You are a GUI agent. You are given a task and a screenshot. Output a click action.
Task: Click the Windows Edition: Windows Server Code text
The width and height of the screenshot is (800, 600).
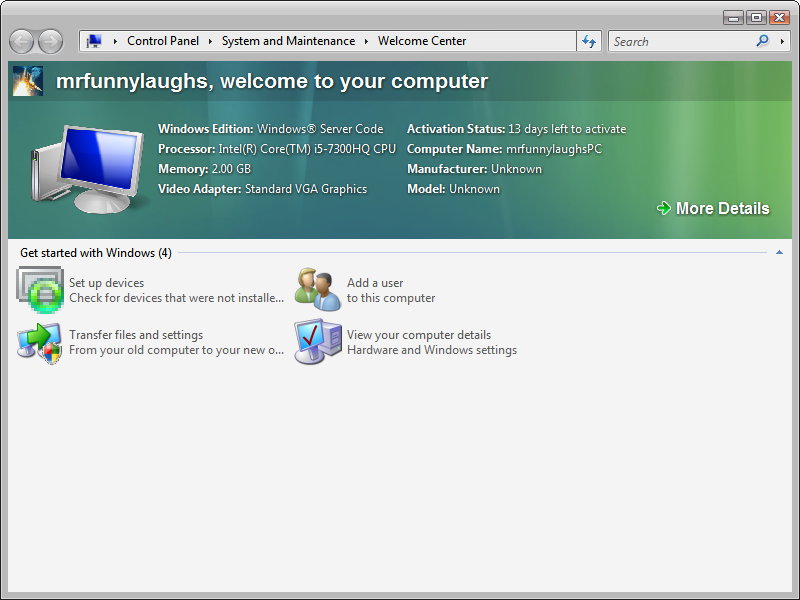click(x=270, y=129)
